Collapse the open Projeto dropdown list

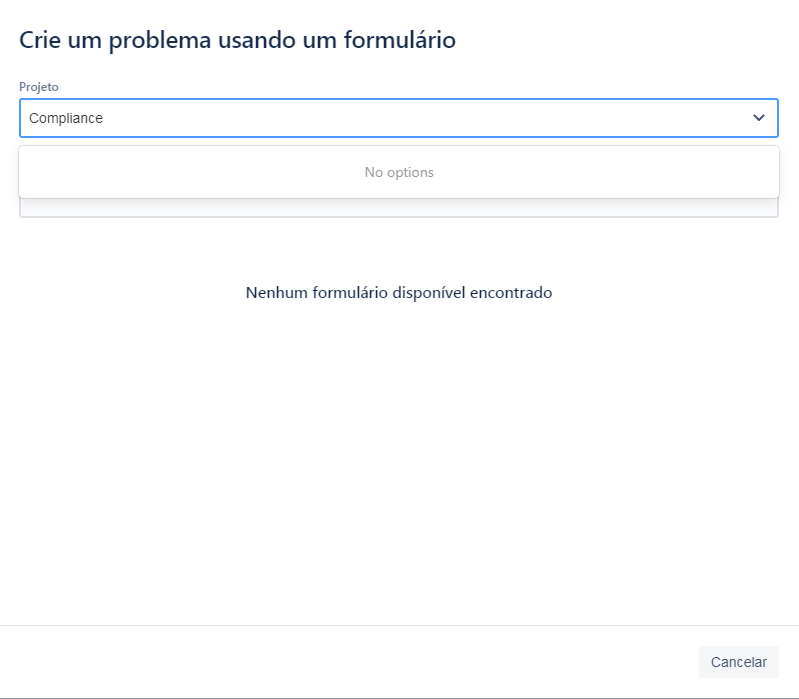point(759,118)
